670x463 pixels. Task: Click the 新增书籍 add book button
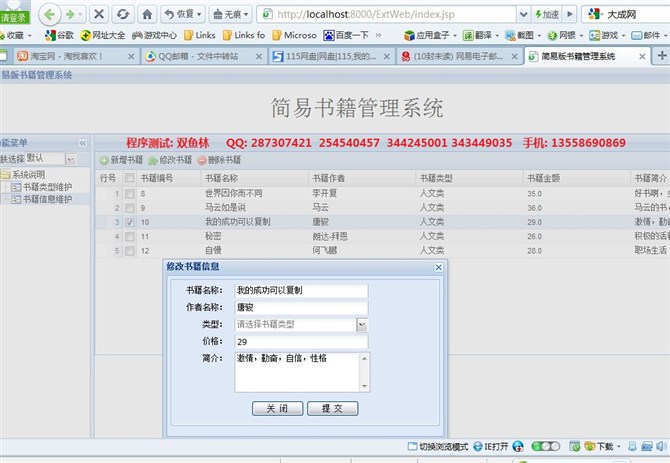click(x=121, y=160)
